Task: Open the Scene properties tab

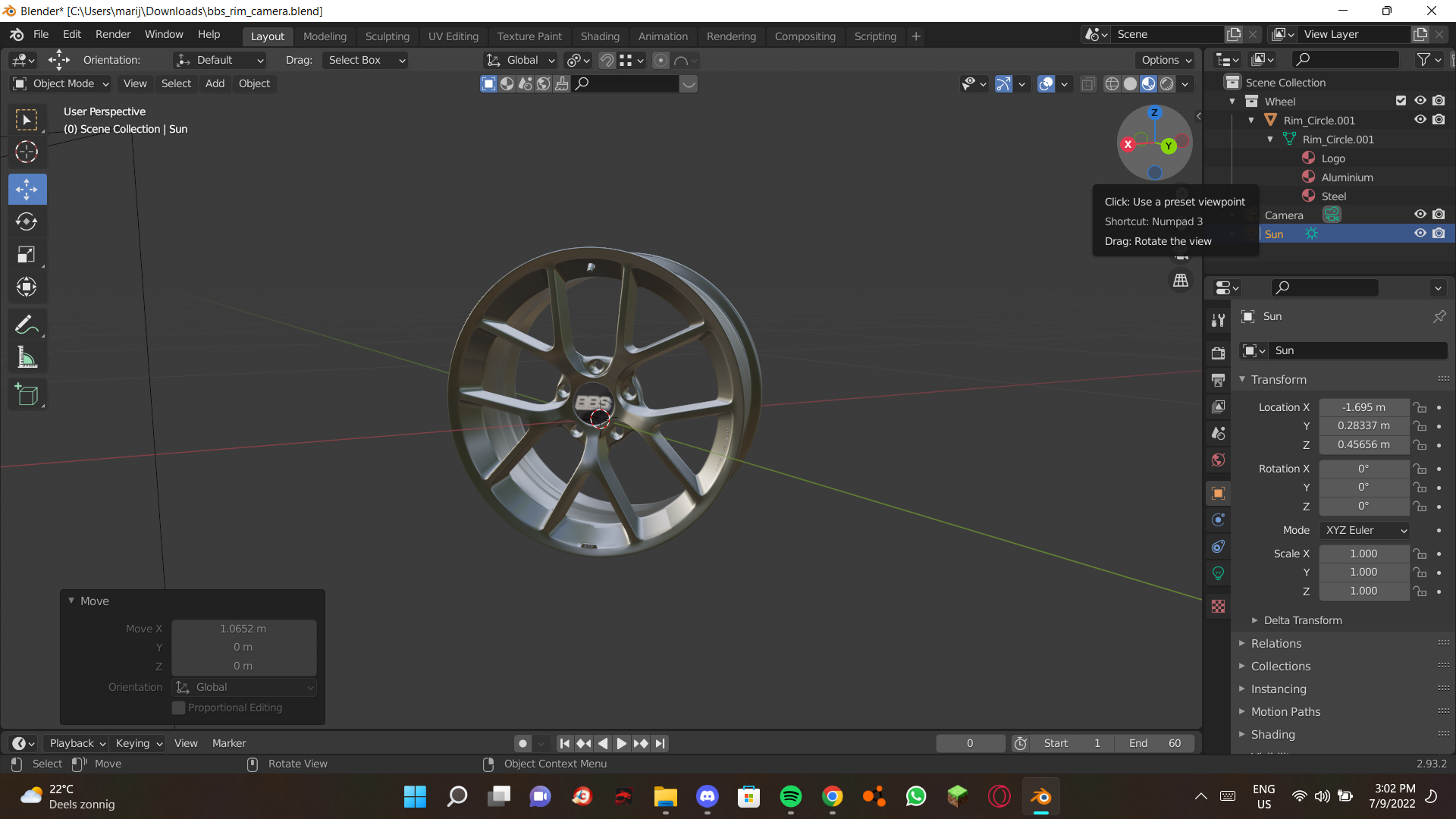Action: [1218, 433]
